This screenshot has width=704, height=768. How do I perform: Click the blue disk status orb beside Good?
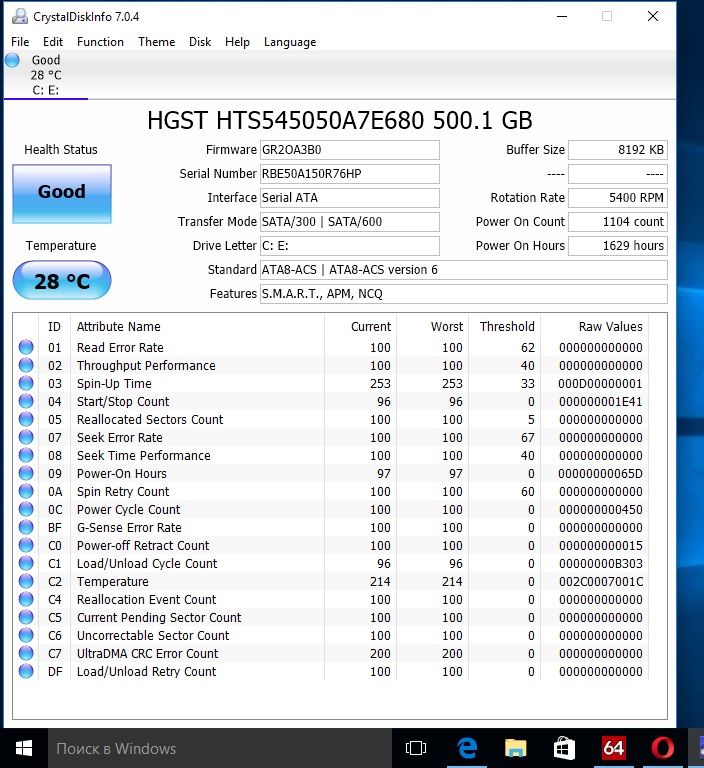point(12,60)
